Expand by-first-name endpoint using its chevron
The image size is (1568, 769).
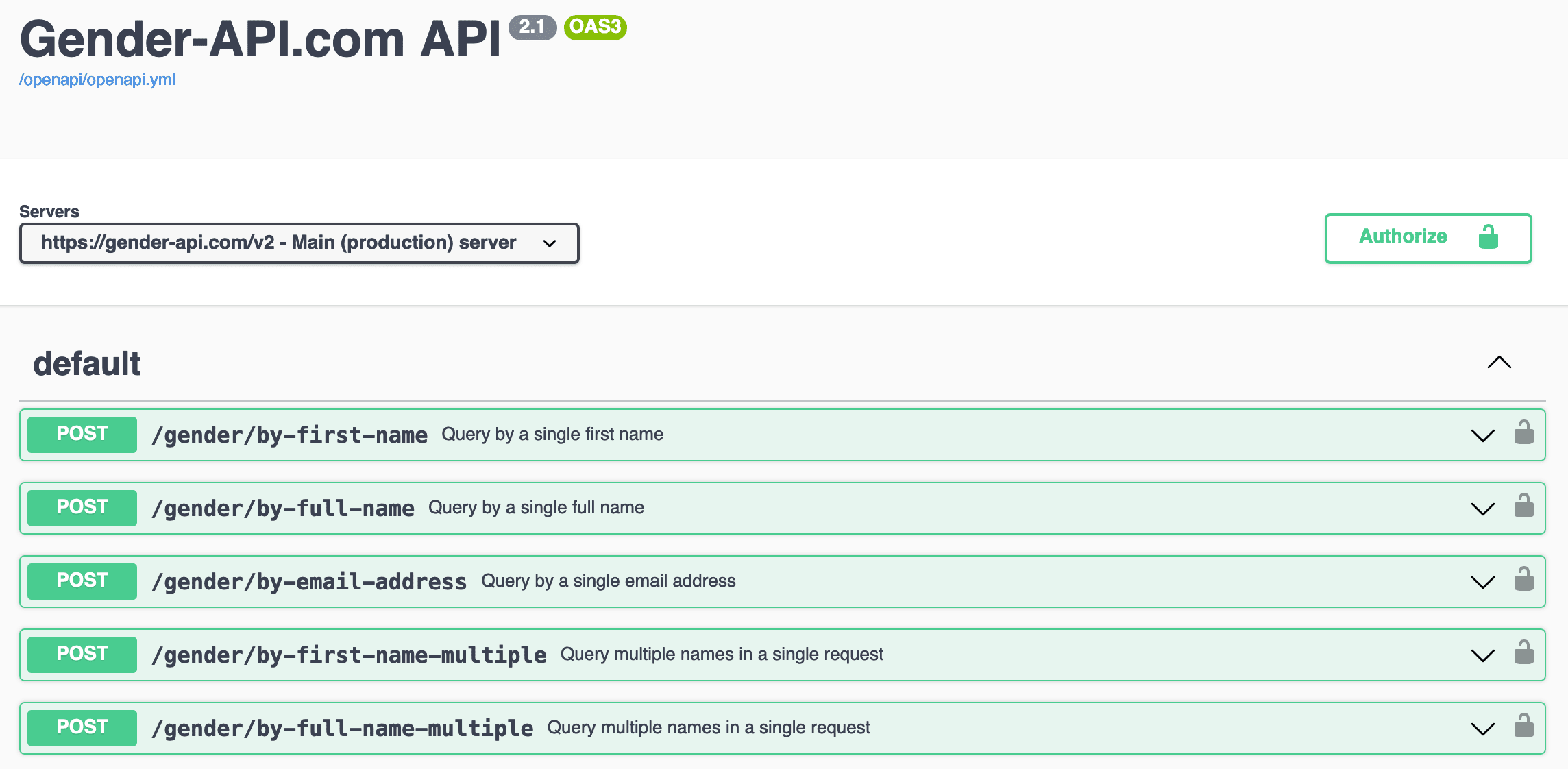(1482, 436)
